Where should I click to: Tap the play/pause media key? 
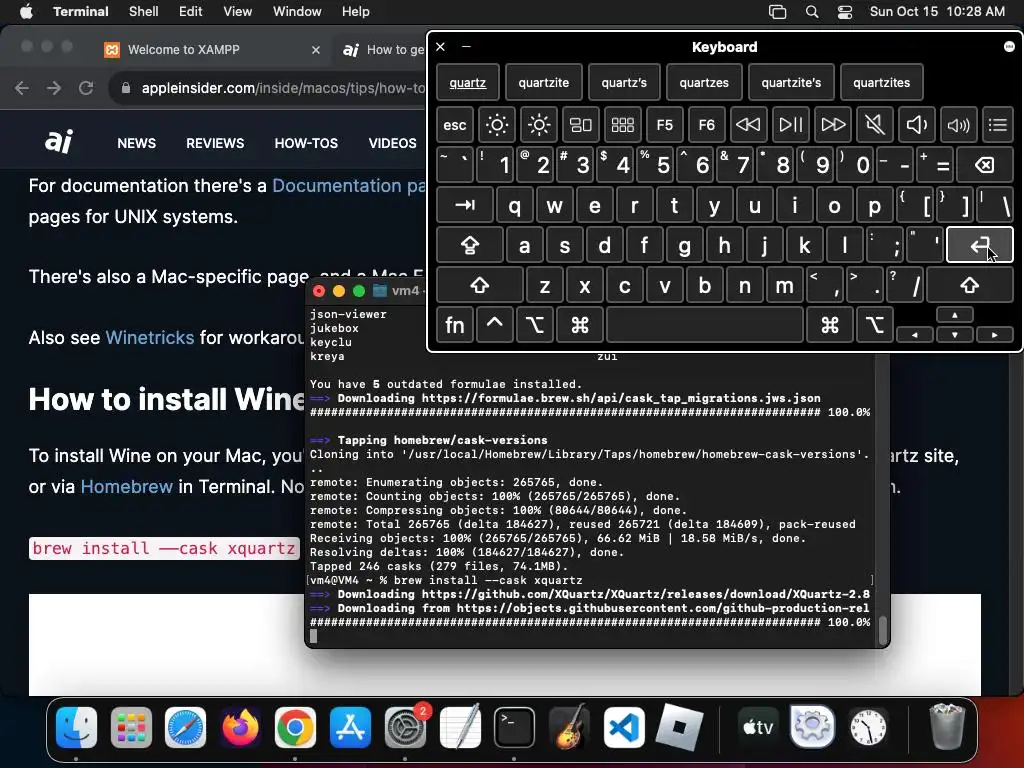pyautogui.click(x=790, y=125)
